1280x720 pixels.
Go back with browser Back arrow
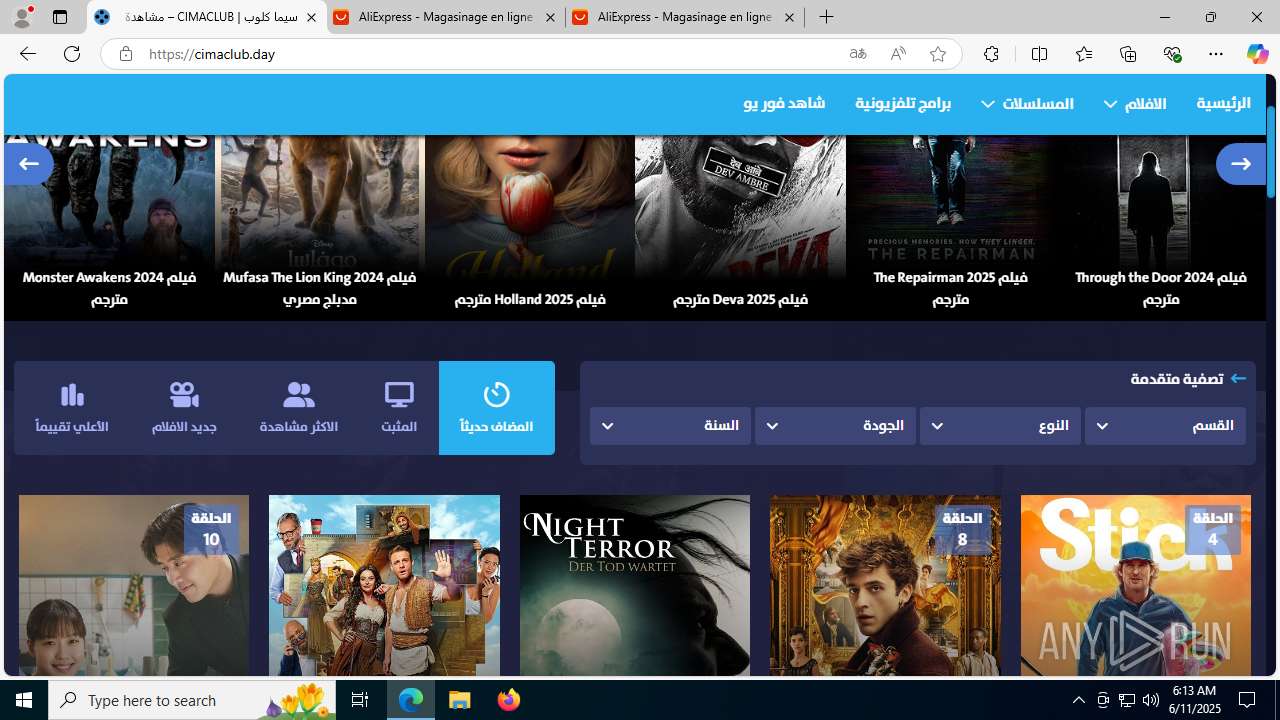[27, 54]
